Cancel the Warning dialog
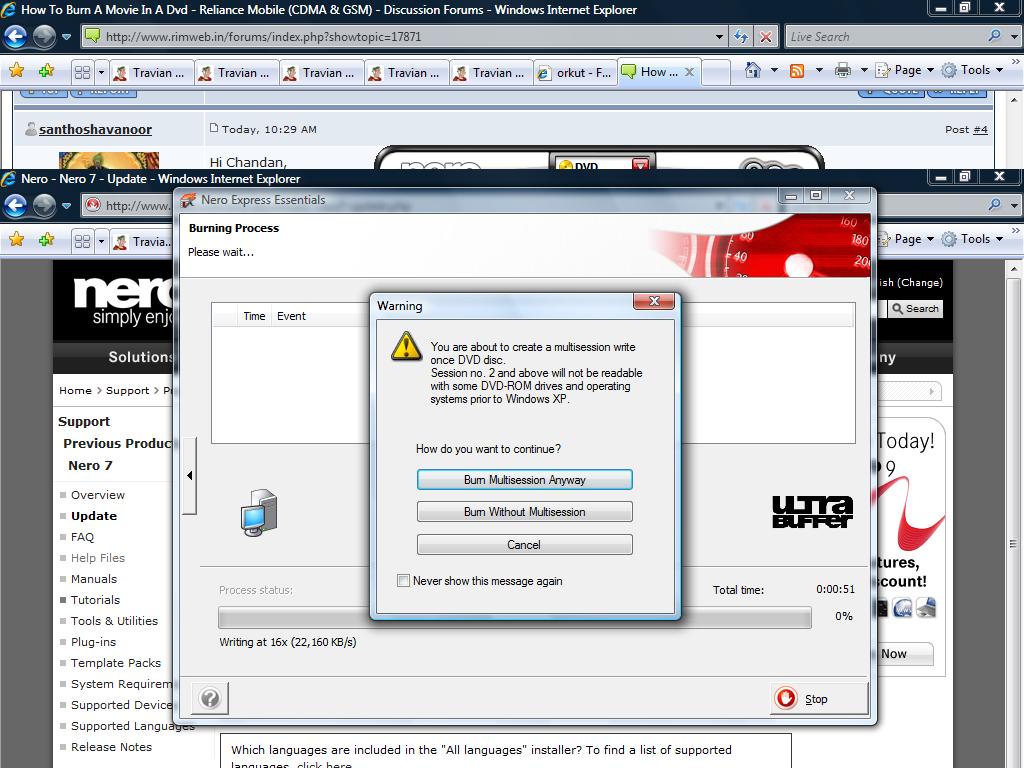 524,545
